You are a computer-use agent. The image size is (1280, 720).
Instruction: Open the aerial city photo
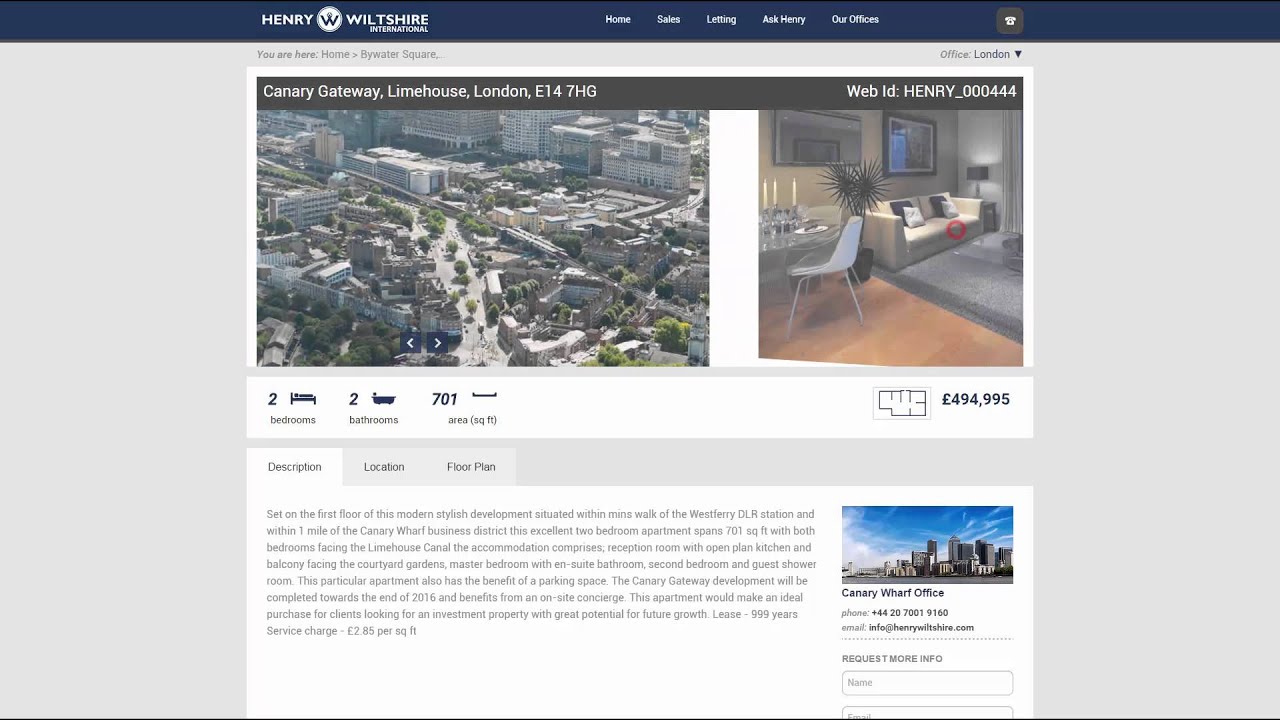coord(483,238)
